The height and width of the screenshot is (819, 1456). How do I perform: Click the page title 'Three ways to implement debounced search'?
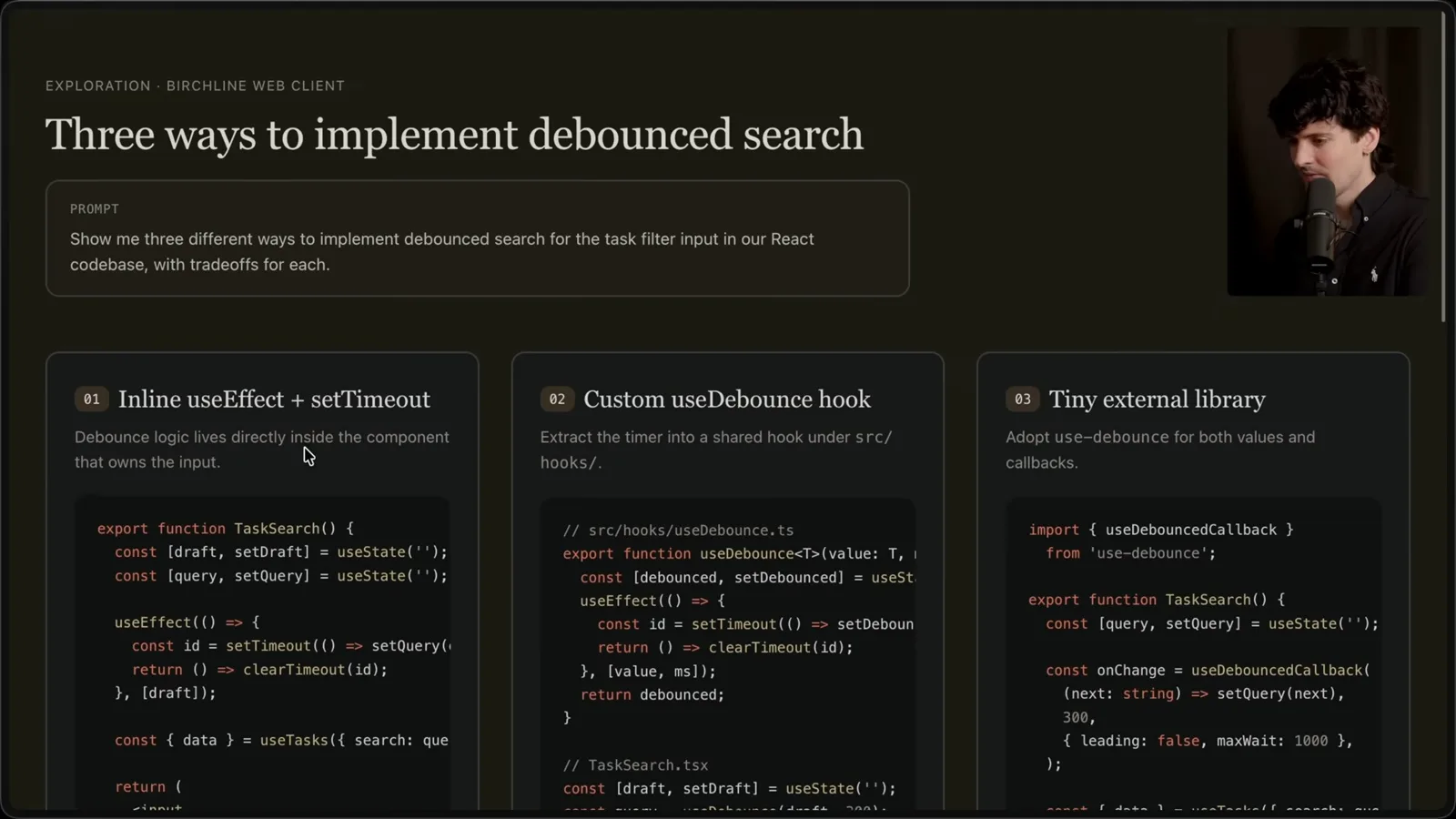pos(454,135)
